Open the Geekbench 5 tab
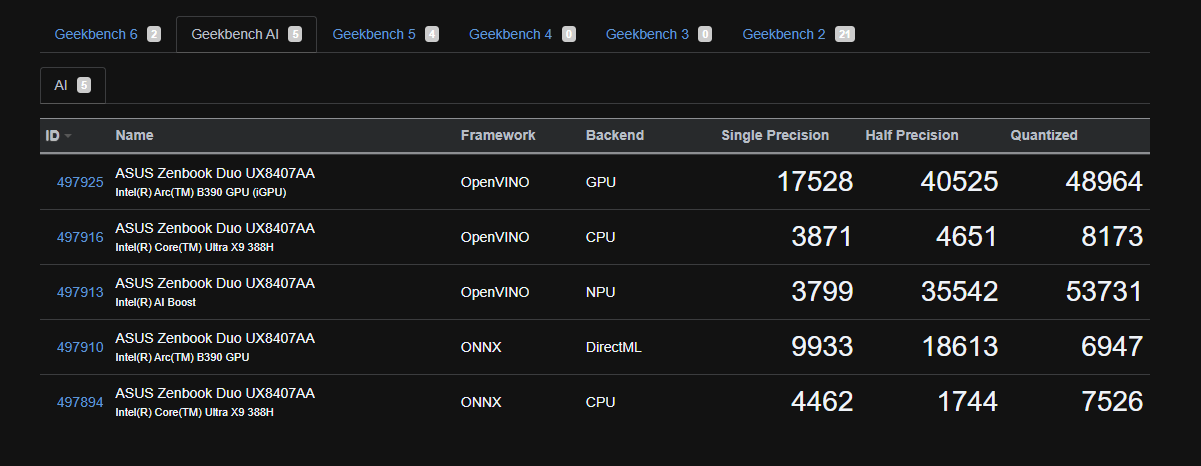1201x466 pixels. [385, 34]
